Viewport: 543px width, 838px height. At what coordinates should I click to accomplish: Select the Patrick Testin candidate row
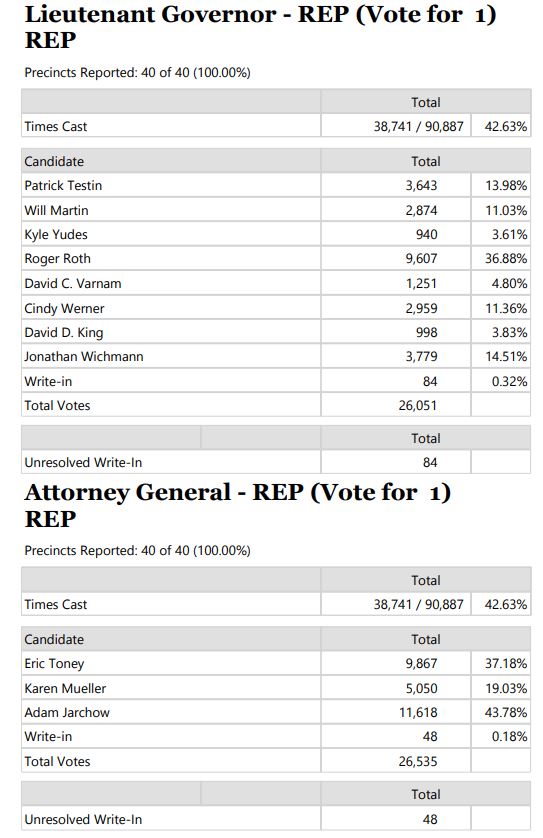[276, 185]
